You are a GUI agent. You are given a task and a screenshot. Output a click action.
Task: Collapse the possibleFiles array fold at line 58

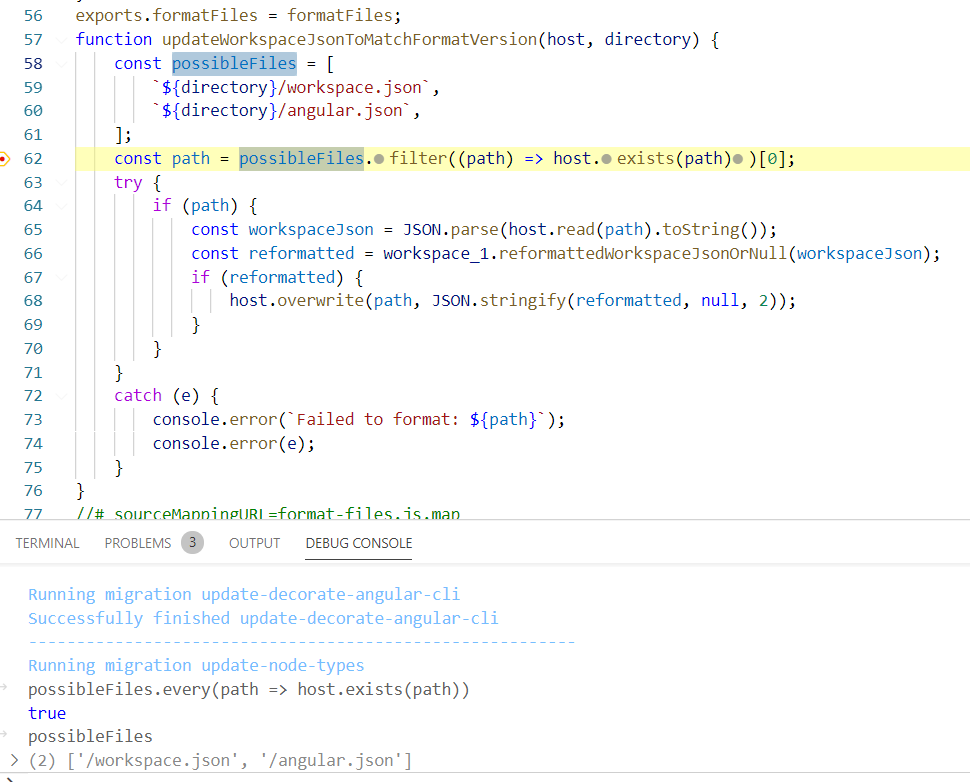(61, 64)
